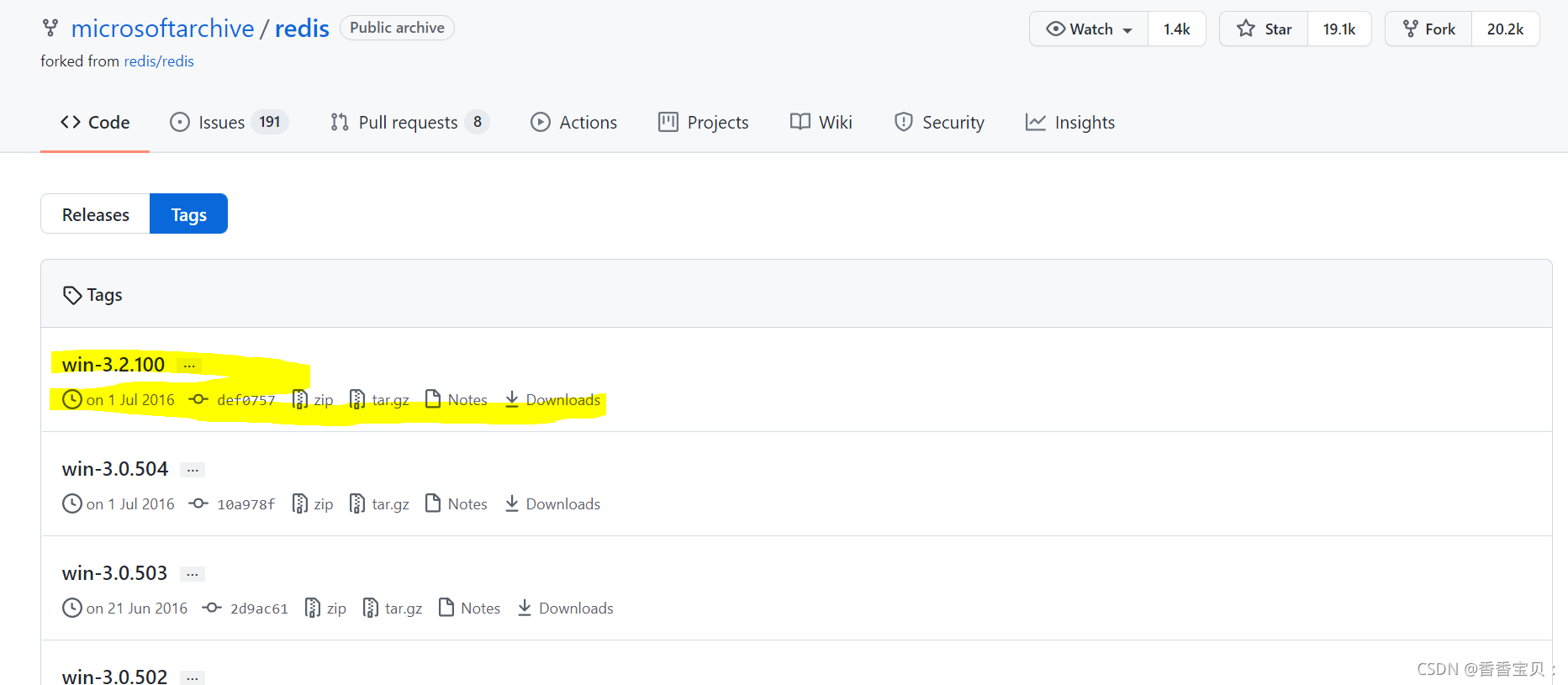Download zip for win-3.0.503
Viewport: 1568px width, 685px height.
pos(325,608)
